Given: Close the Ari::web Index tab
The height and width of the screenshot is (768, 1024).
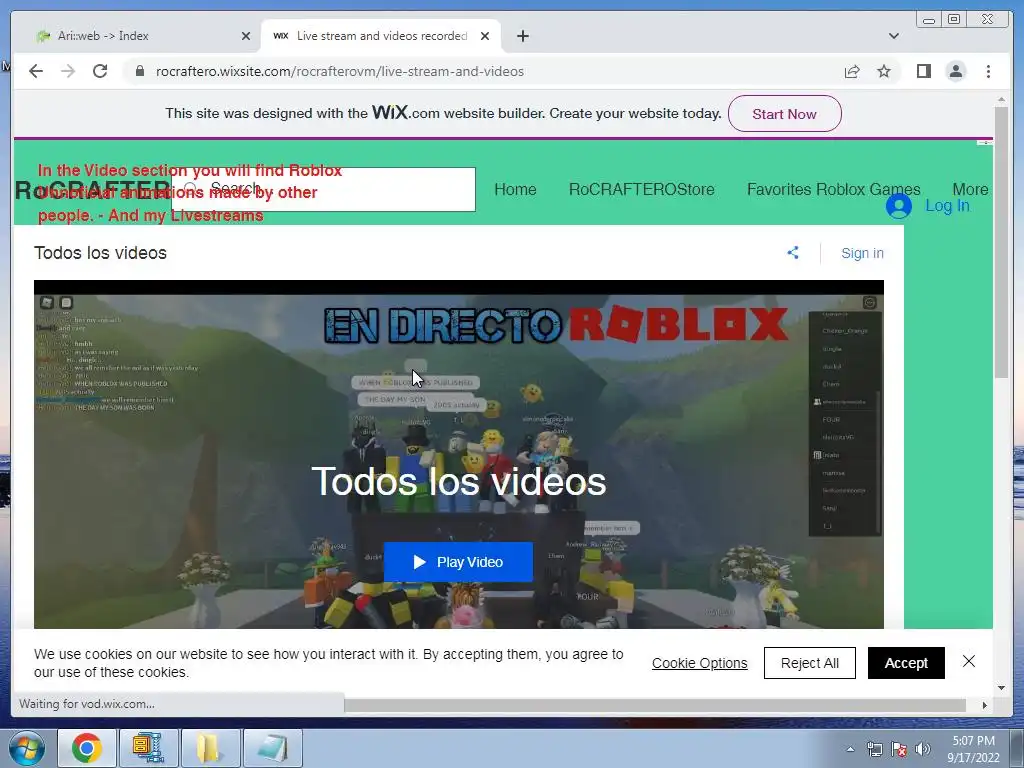Looking at the screenshot, I should [246, 36].
